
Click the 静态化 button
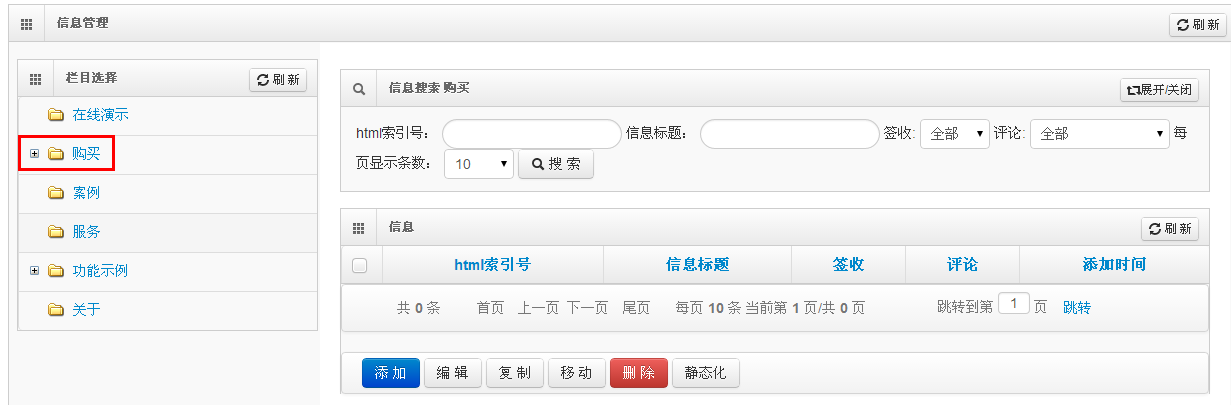click(x=705, y=373)
